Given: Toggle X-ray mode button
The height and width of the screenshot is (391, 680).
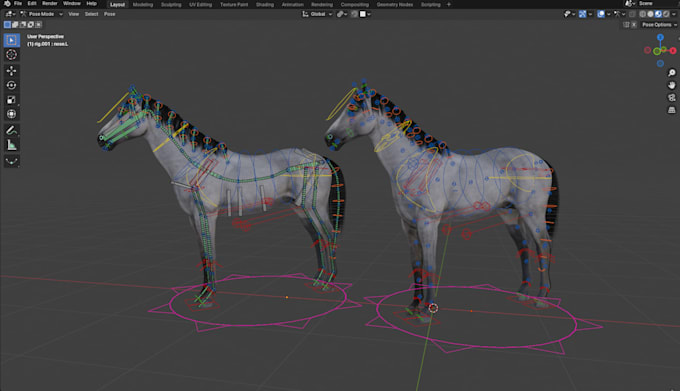Looking at the screenshot, I should click(x=632, y=14).
